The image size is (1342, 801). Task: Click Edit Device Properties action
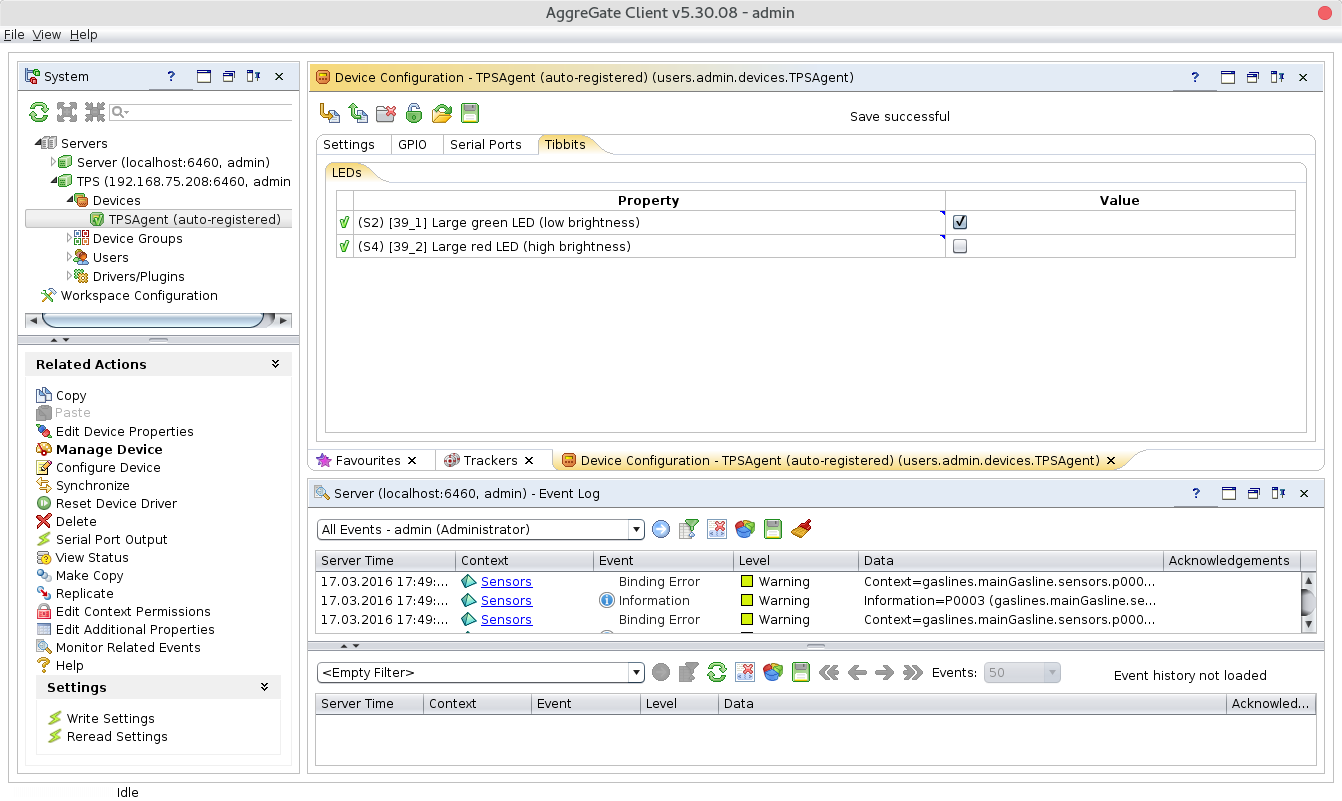[x=125, y=431]
